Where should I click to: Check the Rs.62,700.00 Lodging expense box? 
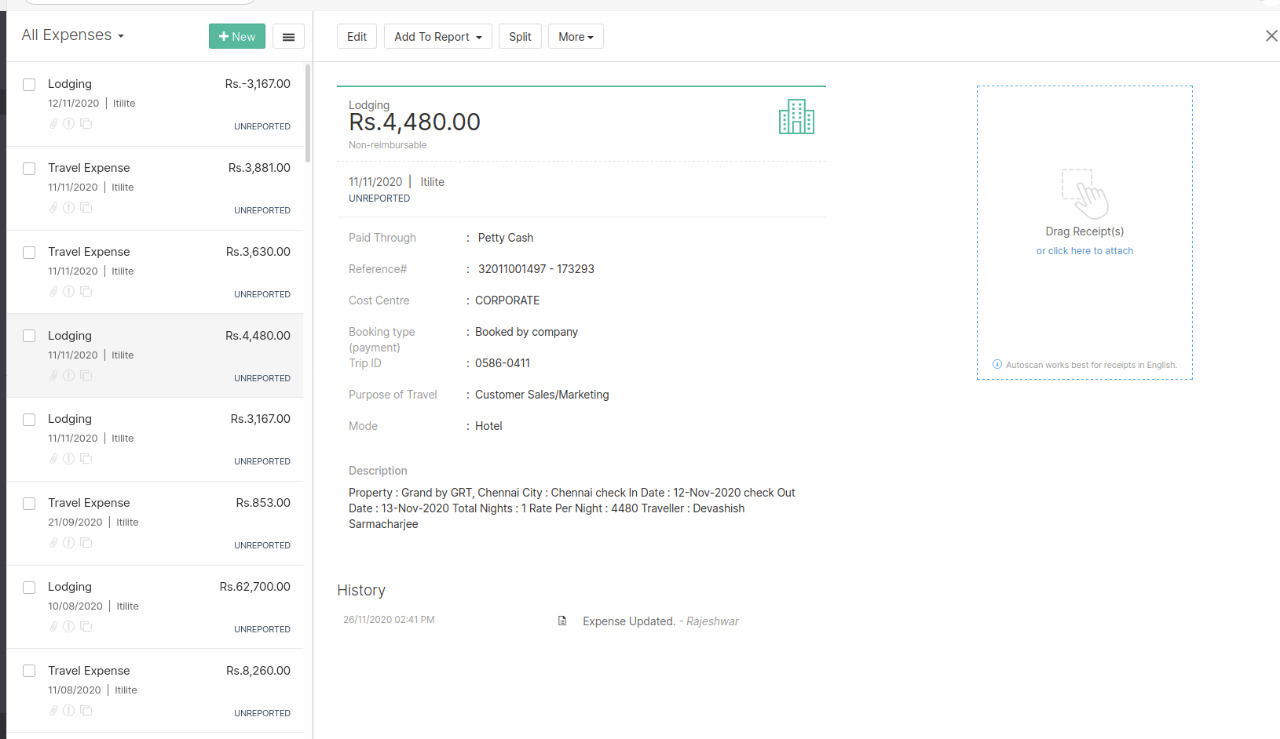click(29, 587)
